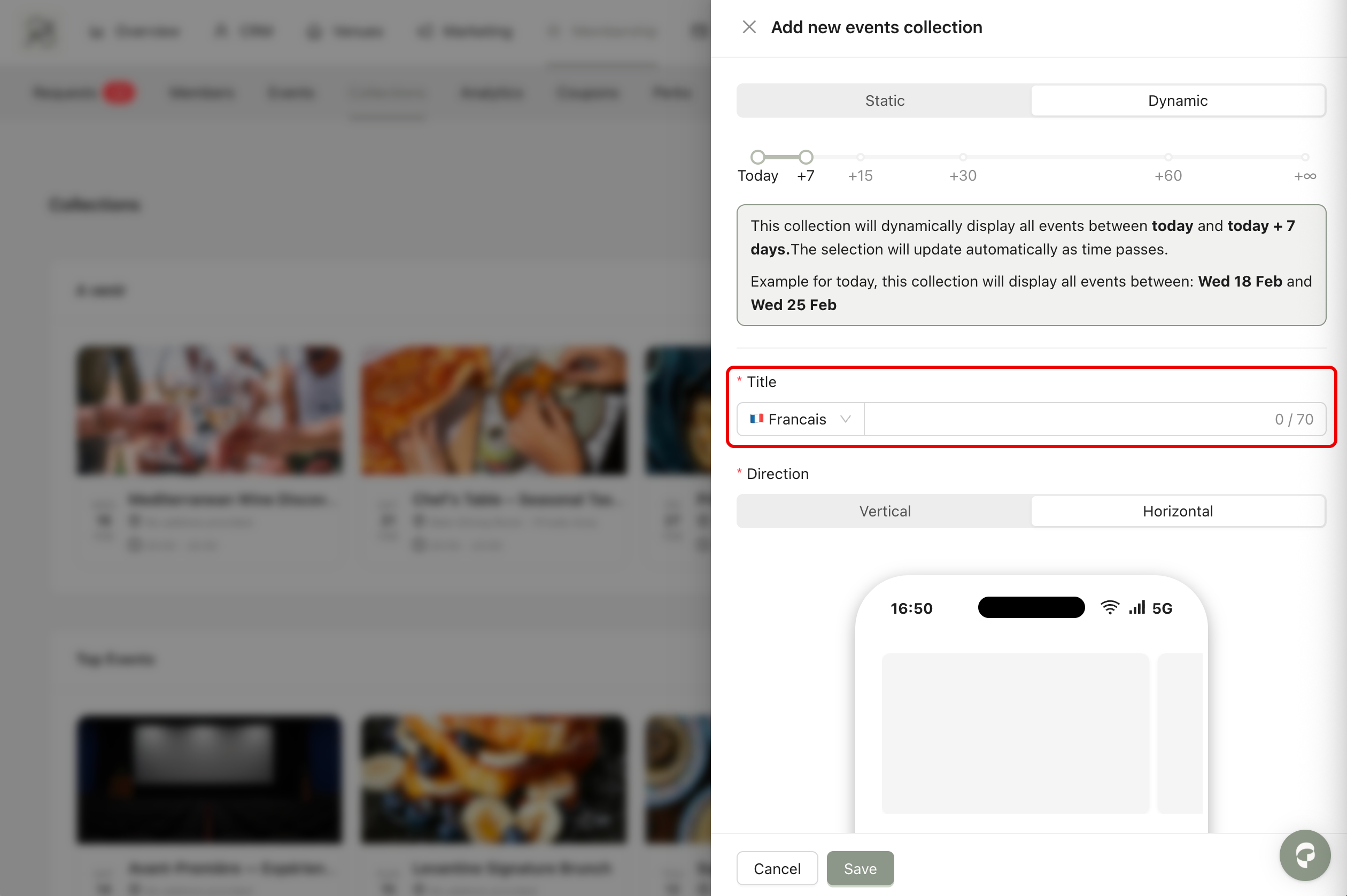The width and height of the screenshot is (1347, 896).
Task: Close the Add new events collection panel
Action: [749, 27]
